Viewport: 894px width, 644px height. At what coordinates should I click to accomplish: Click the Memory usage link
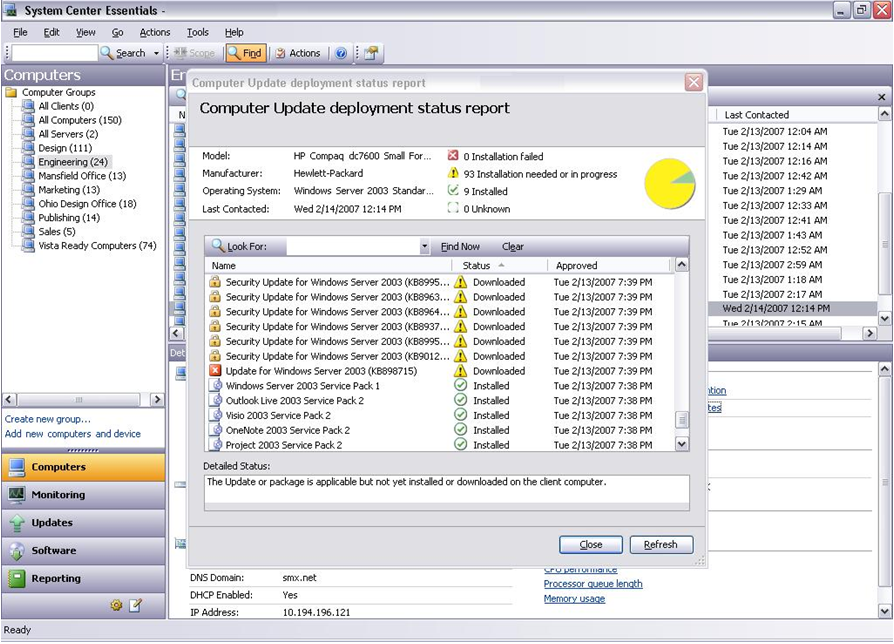tap(574, 599)
